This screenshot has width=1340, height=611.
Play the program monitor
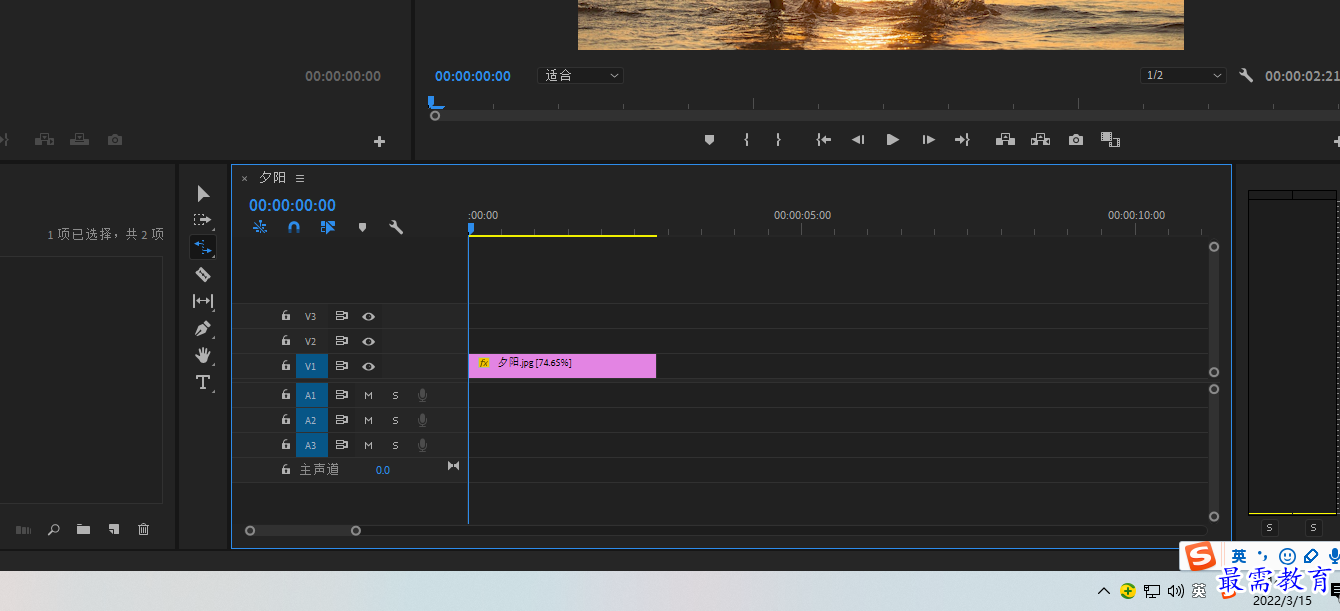tap(893, 140)
